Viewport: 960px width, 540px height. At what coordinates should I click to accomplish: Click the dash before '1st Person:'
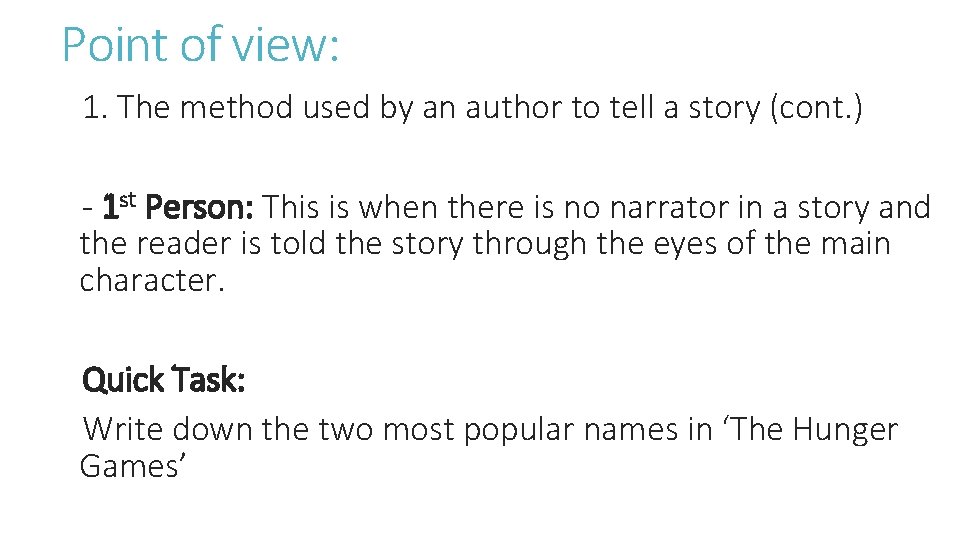[88, 209]
